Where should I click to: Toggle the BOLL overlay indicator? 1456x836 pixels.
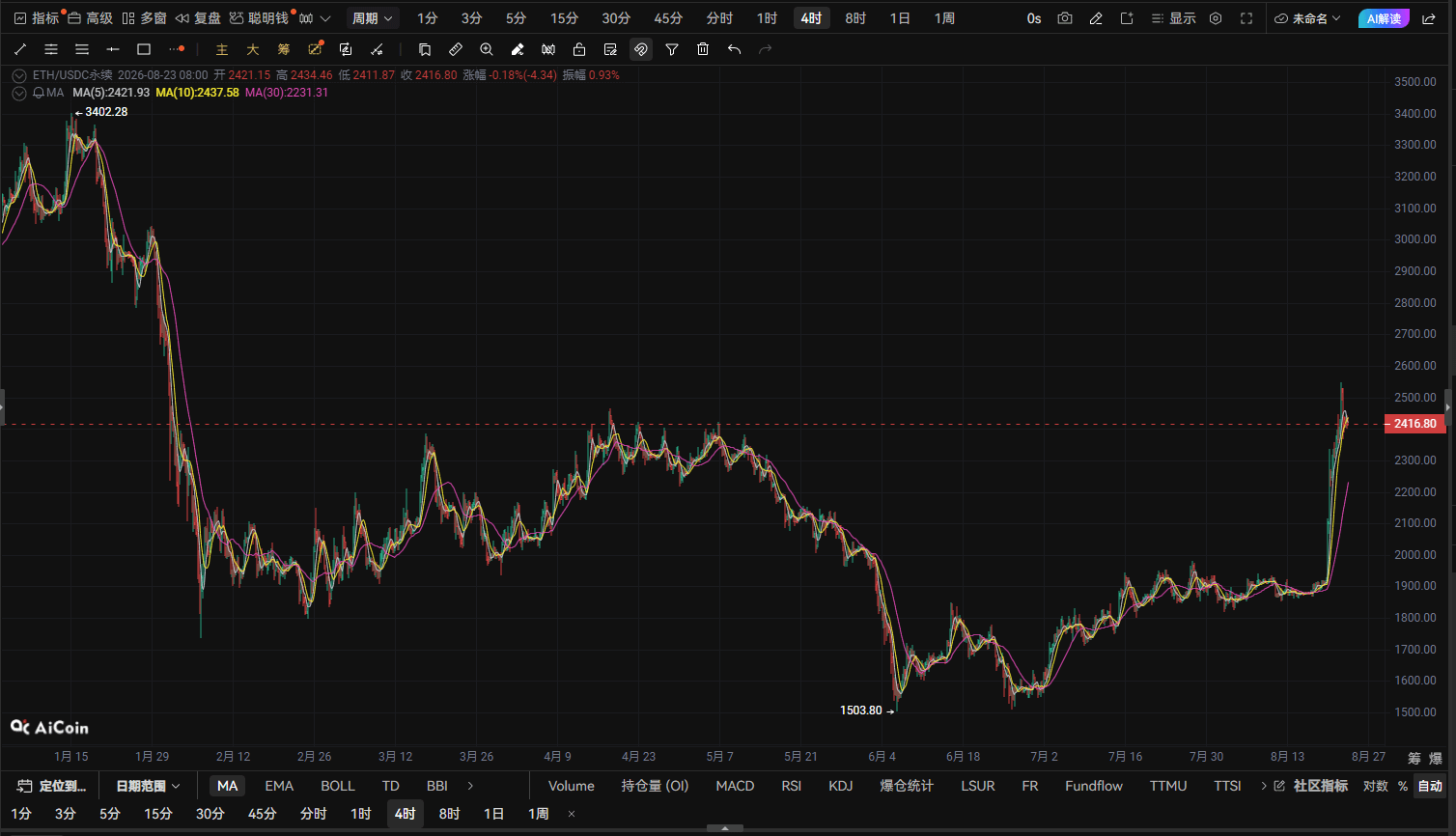338,786
